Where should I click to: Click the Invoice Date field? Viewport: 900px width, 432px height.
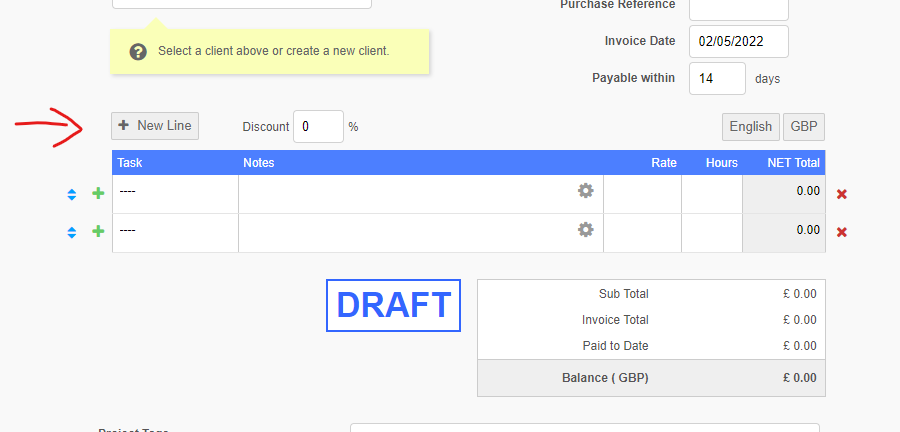[x=739, y=42]
